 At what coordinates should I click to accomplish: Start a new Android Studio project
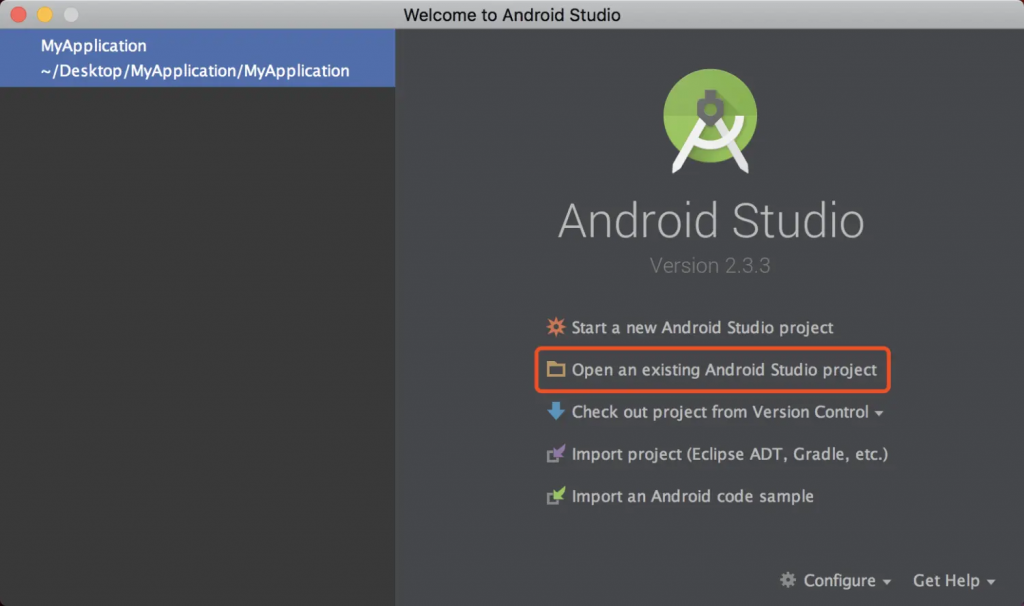pos(702,327)
